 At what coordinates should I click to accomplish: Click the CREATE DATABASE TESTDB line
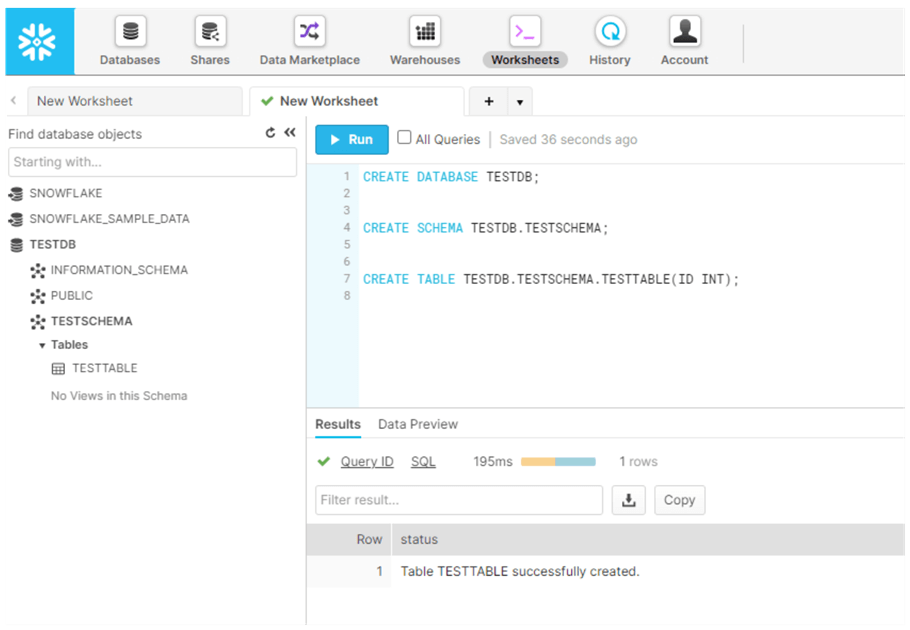(x=451, y=177)
